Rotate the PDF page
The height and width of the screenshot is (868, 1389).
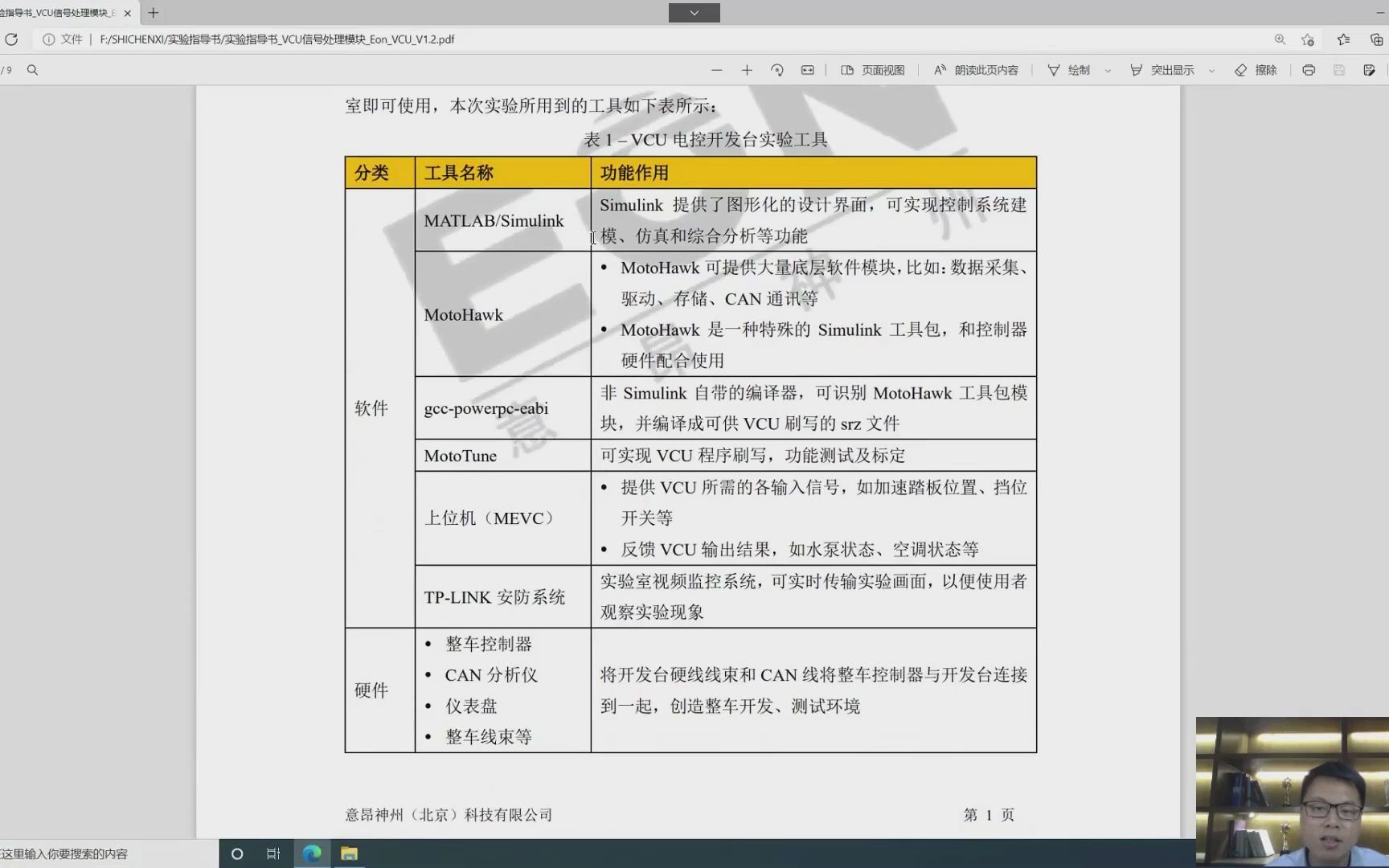pyautogui.click(x=777, y=70)
